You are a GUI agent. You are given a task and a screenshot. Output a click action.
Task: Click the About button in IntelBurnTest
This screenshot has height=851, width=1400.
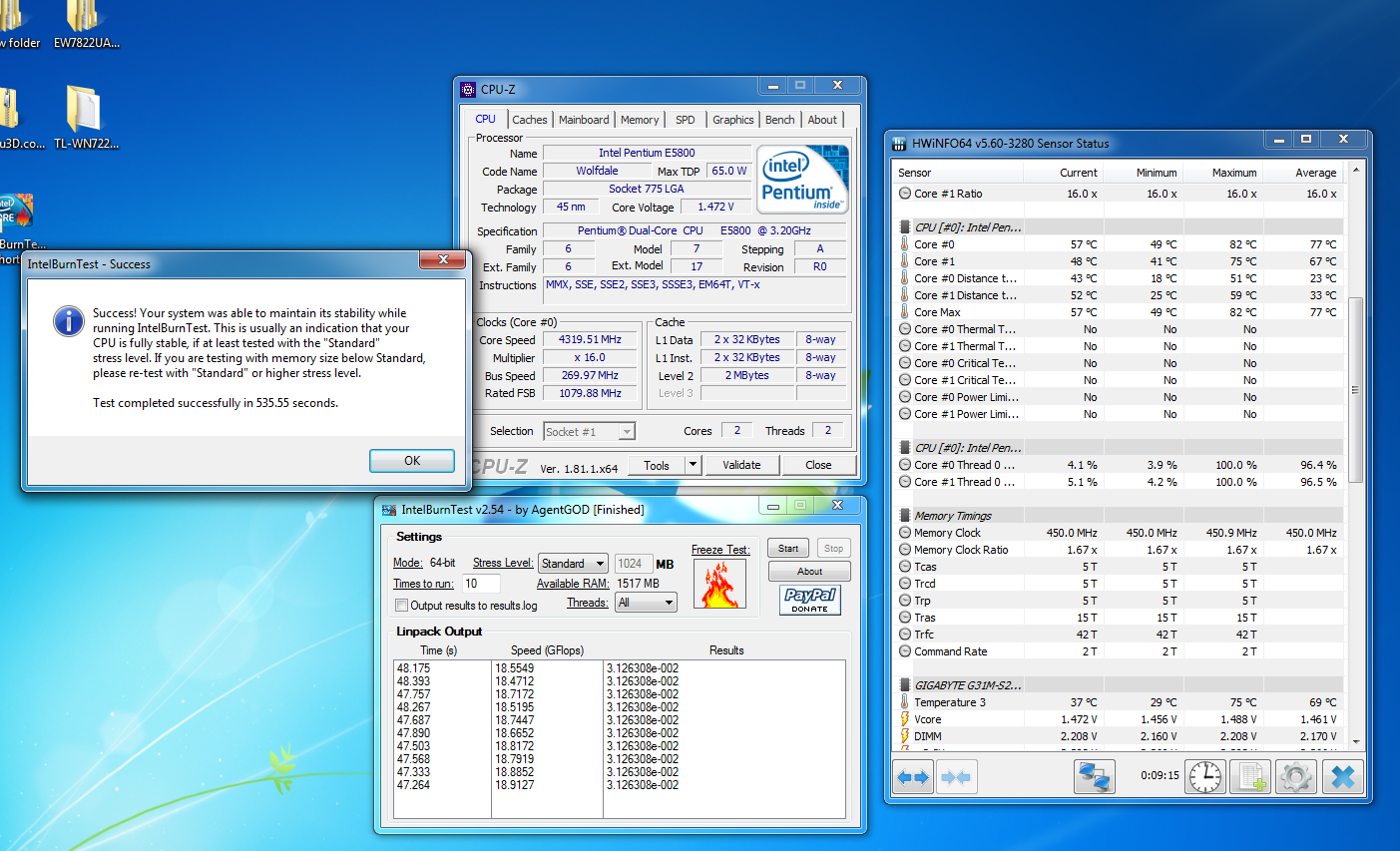(809, 572)
